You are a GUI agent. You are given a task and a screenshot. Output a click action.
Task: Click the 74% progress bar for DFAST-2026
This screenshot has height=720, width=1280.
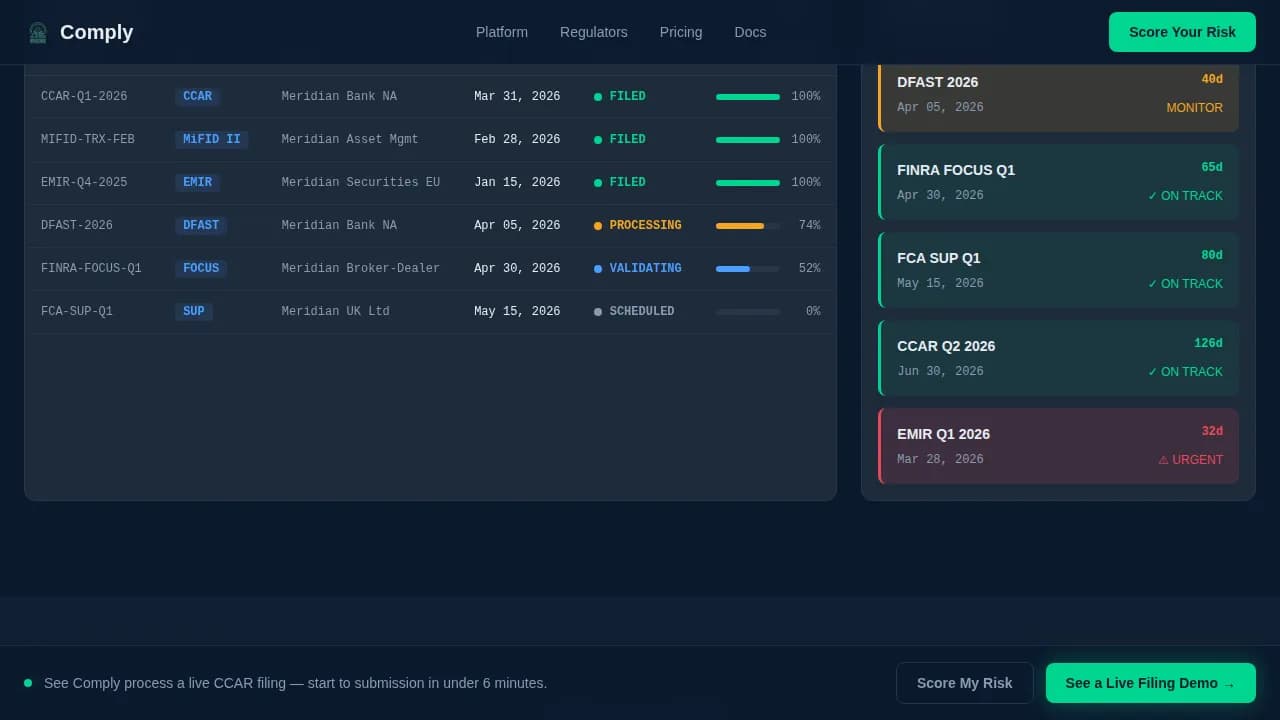(748, 226)
